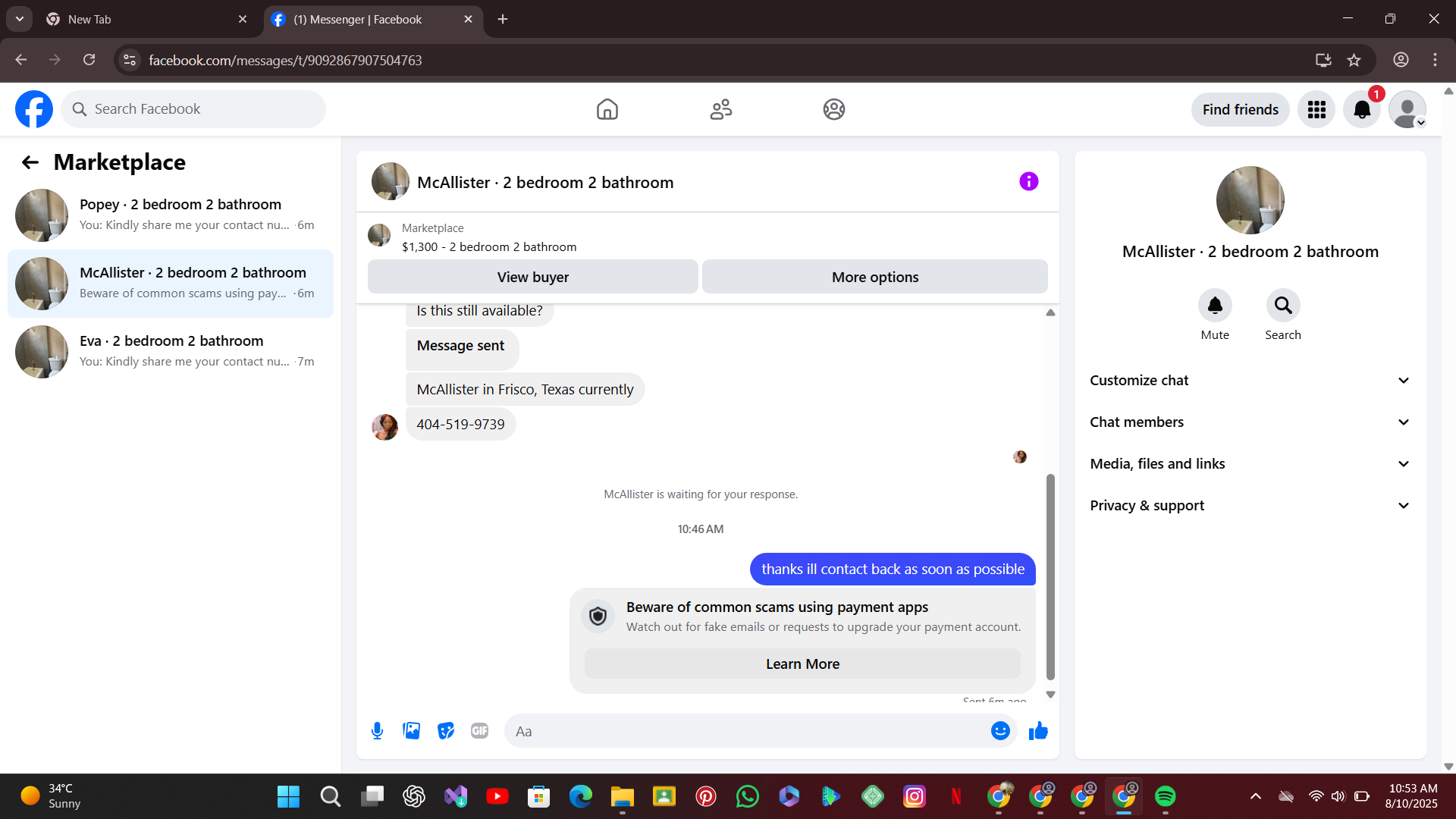Viewport: 1456px width, 819px height.
Task: Open the taskbar clock and date
Action: [1413, 796]
